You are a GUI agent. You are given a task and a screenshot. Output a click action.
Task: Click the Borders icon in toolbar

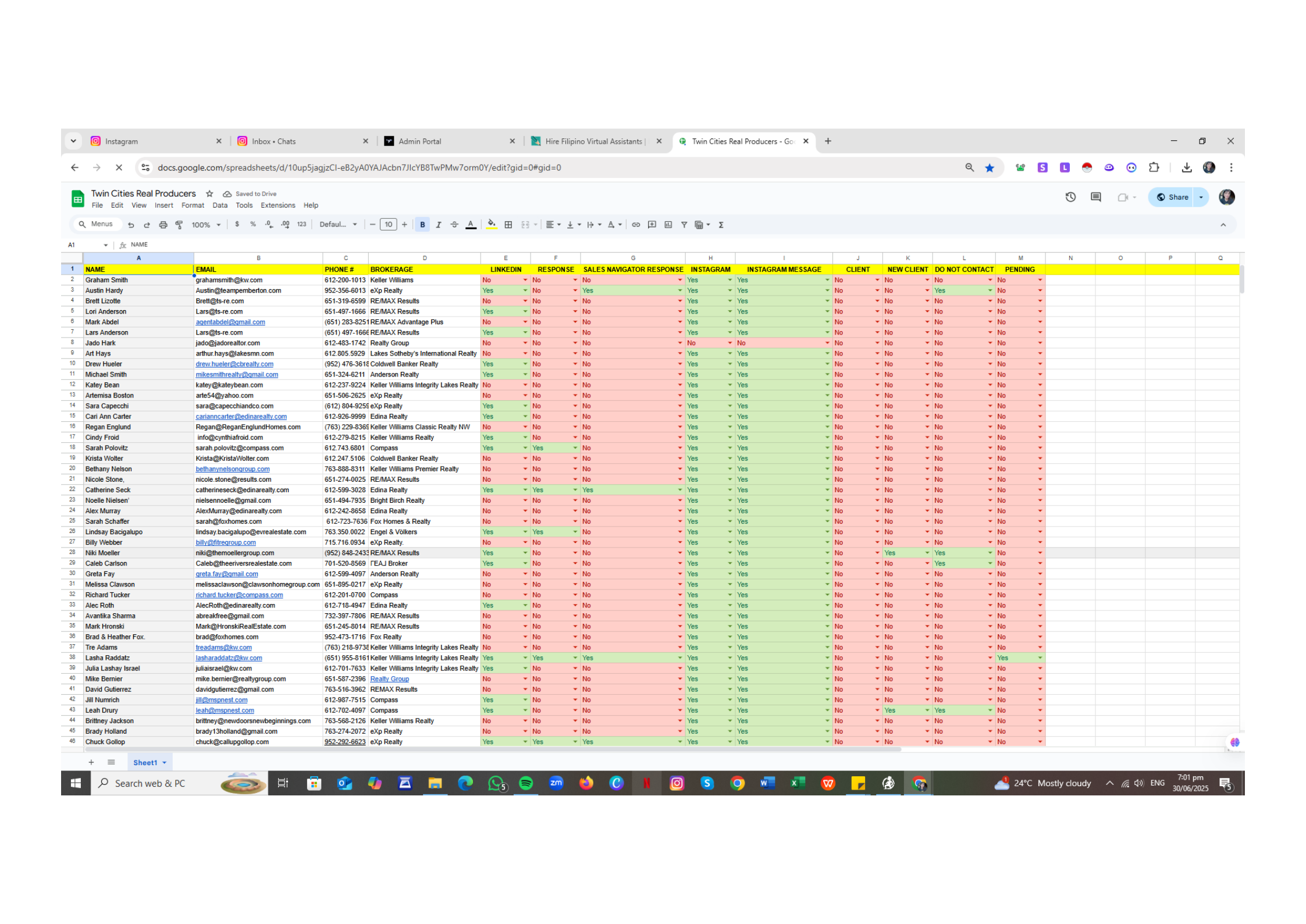click(508, 225)
